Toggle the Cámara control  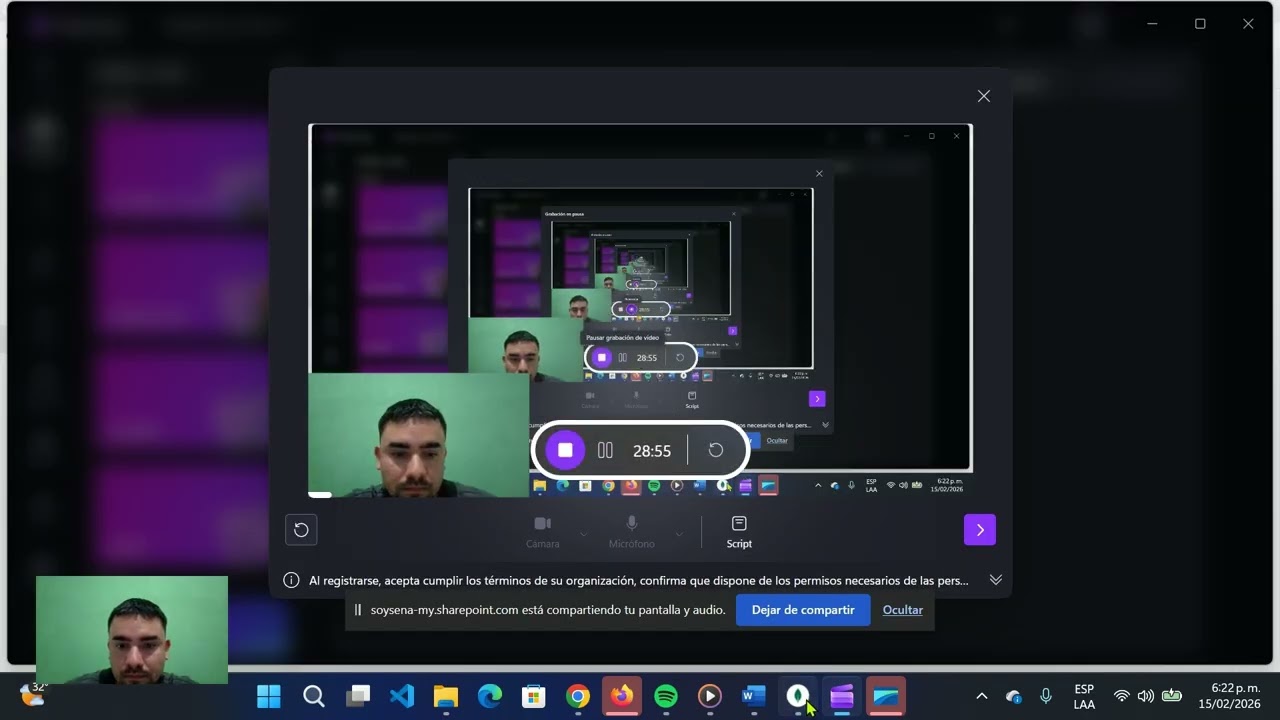point(543,532)
